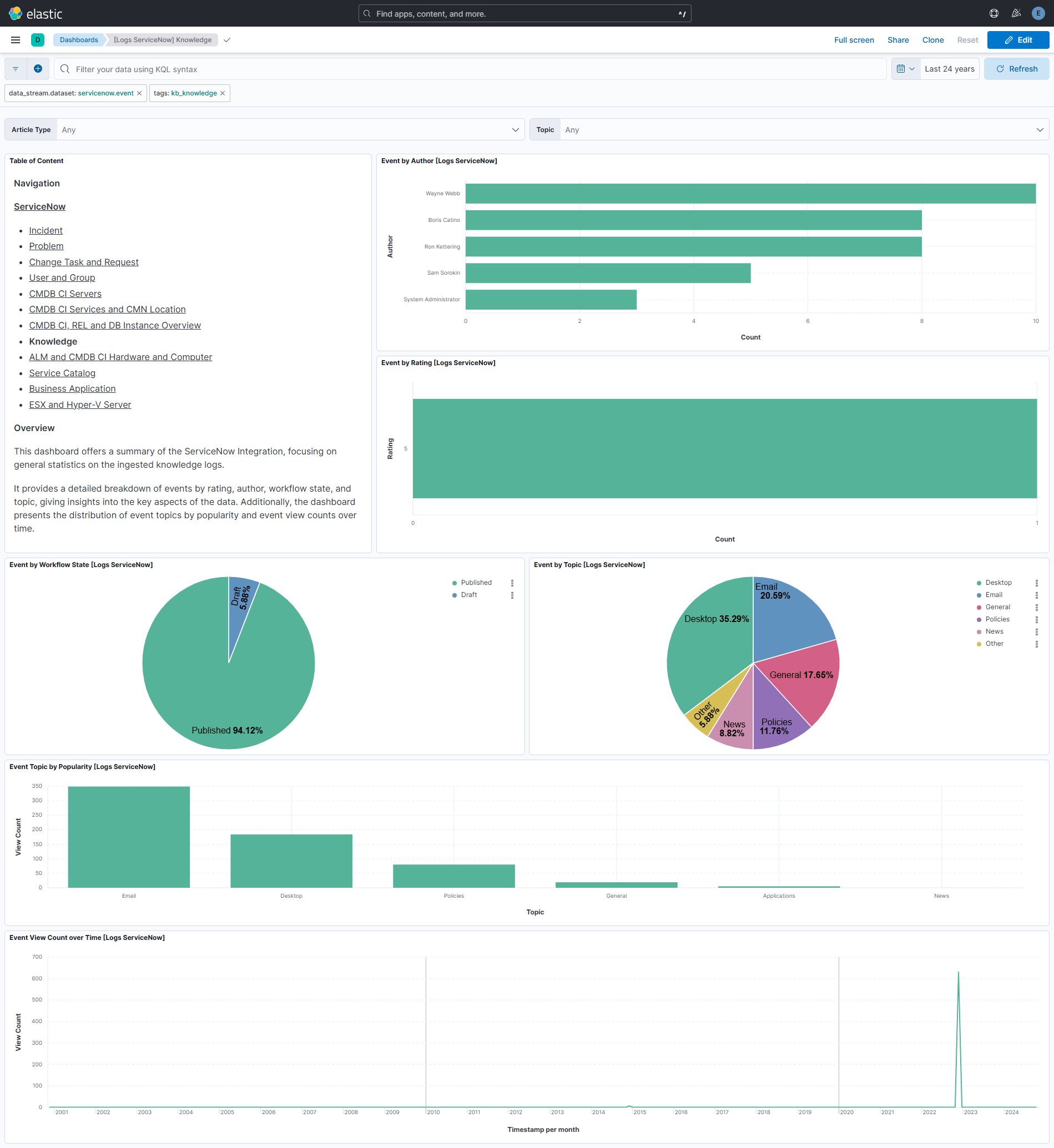This screenshot has height=1148, width=1054.
Task: Open the user profile avatar E
Action: click(1037, 13)
